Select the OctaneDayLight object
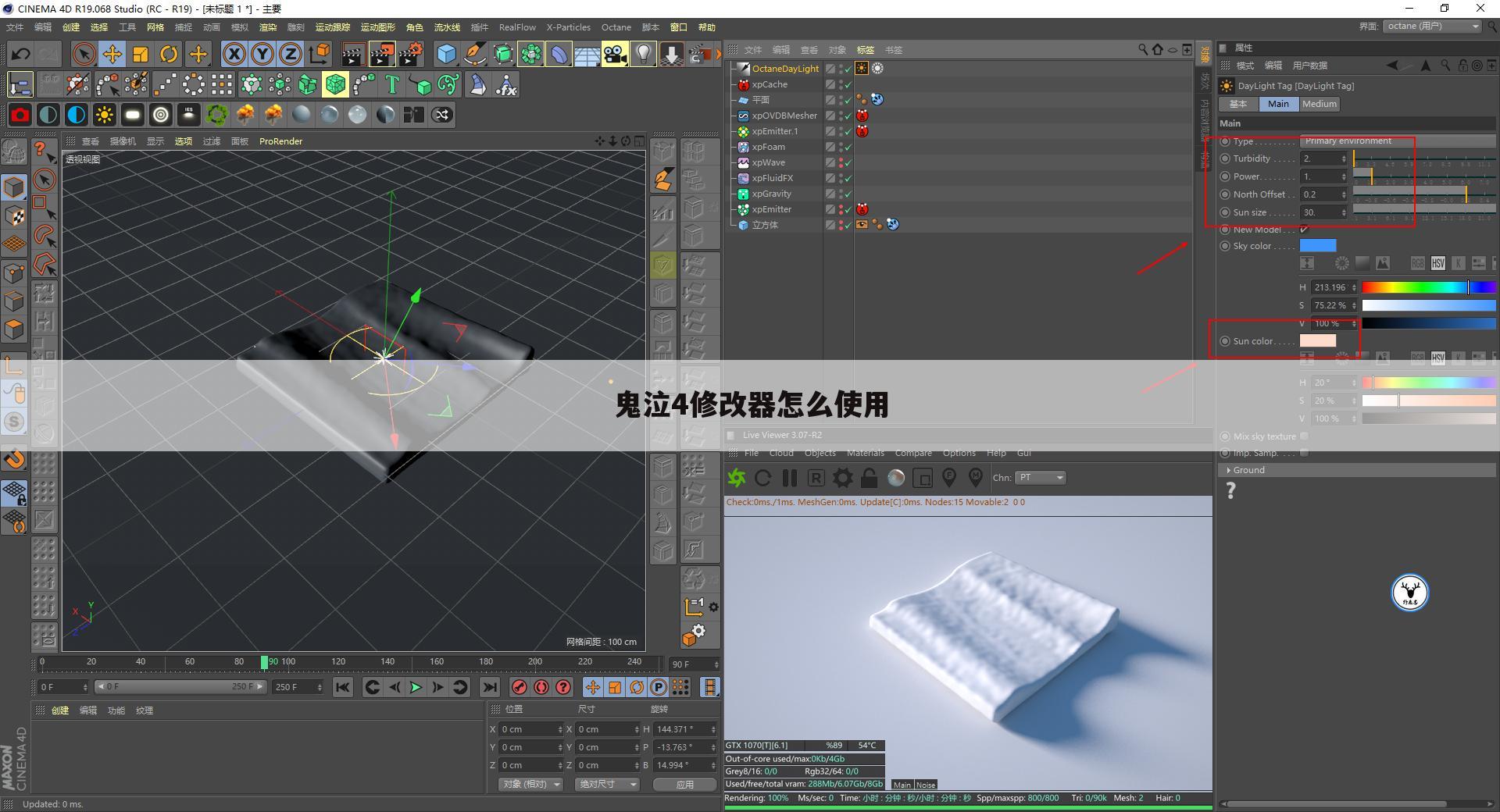Viewport: 1500px width, 812px height. click(785, 69)
